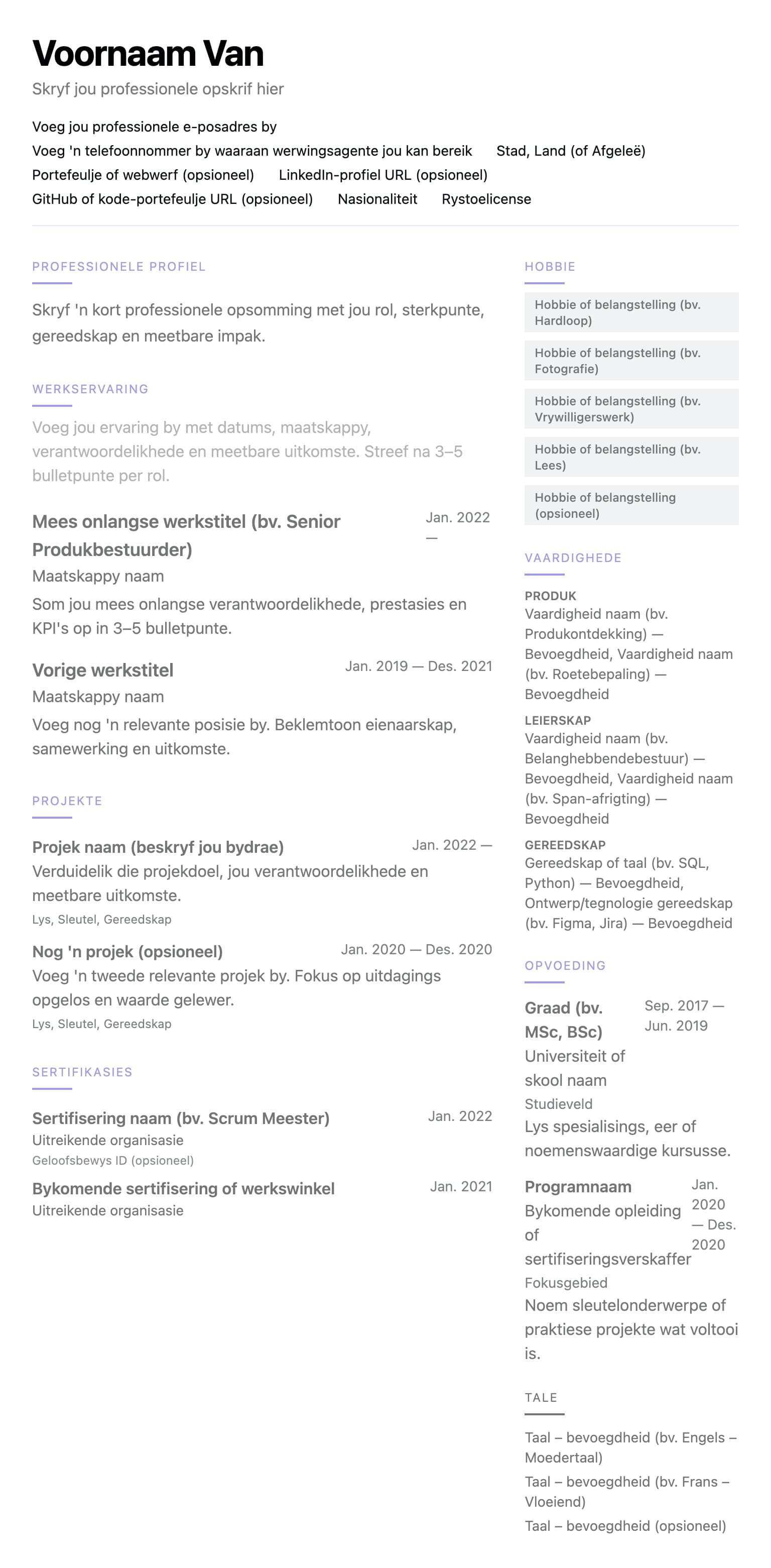This screenshot has height=1568, width=771.
Task: Click the 'Stad, Land (of Afgeleë)' location field
Action: tap(570, 151)
